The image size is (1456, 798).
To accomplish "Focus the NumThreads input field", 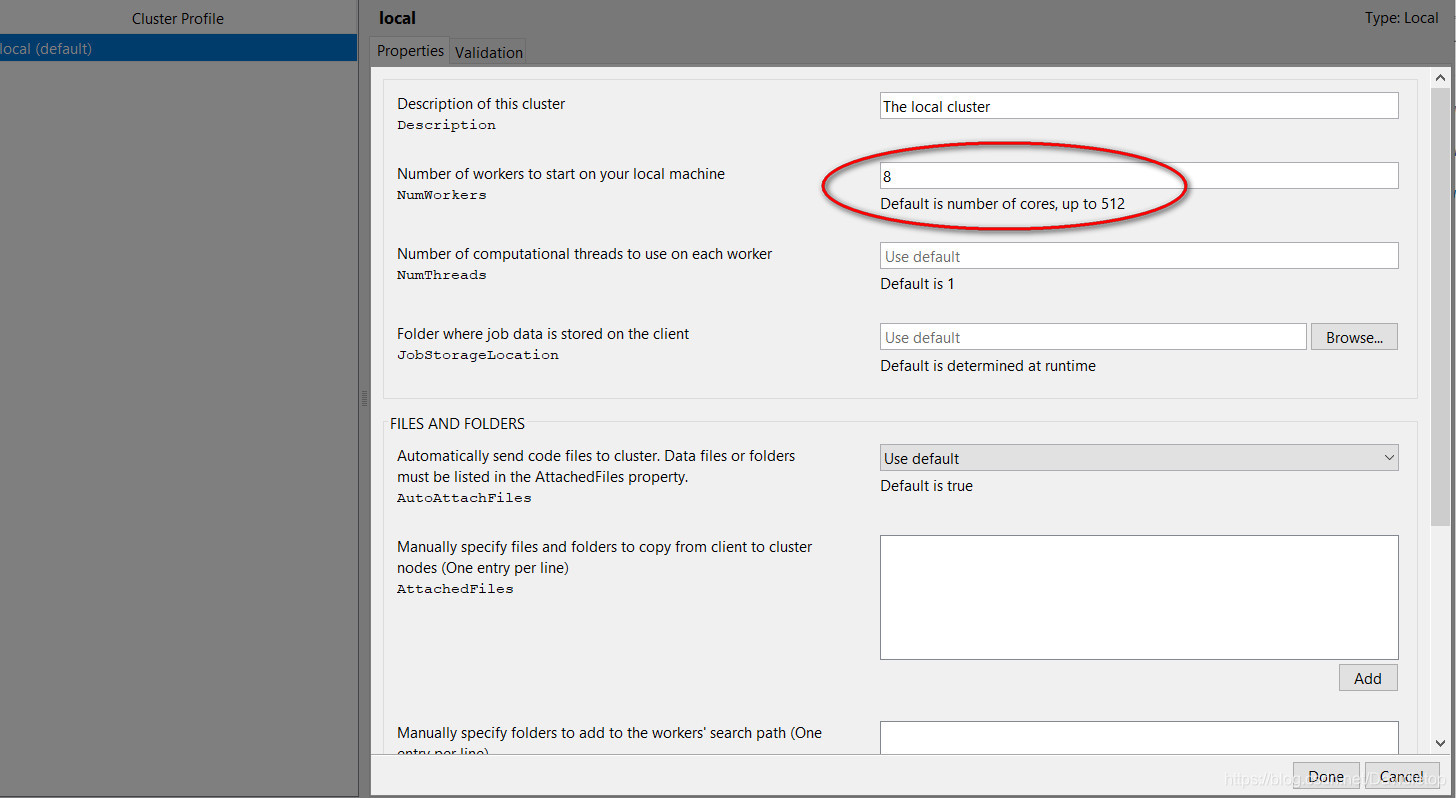I will tap(1139, 256).
